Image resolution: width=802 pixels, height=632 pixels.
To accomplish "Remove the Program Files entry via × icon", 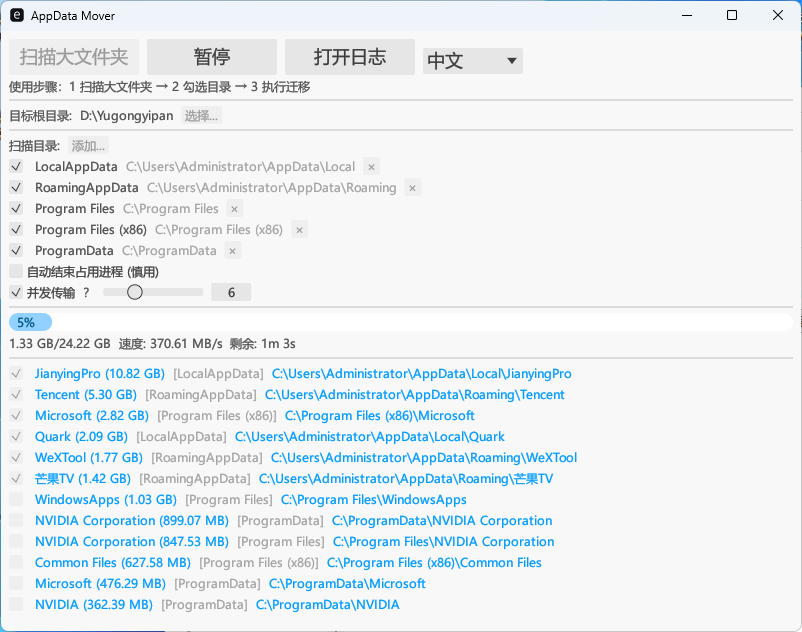I will (233, 208).
